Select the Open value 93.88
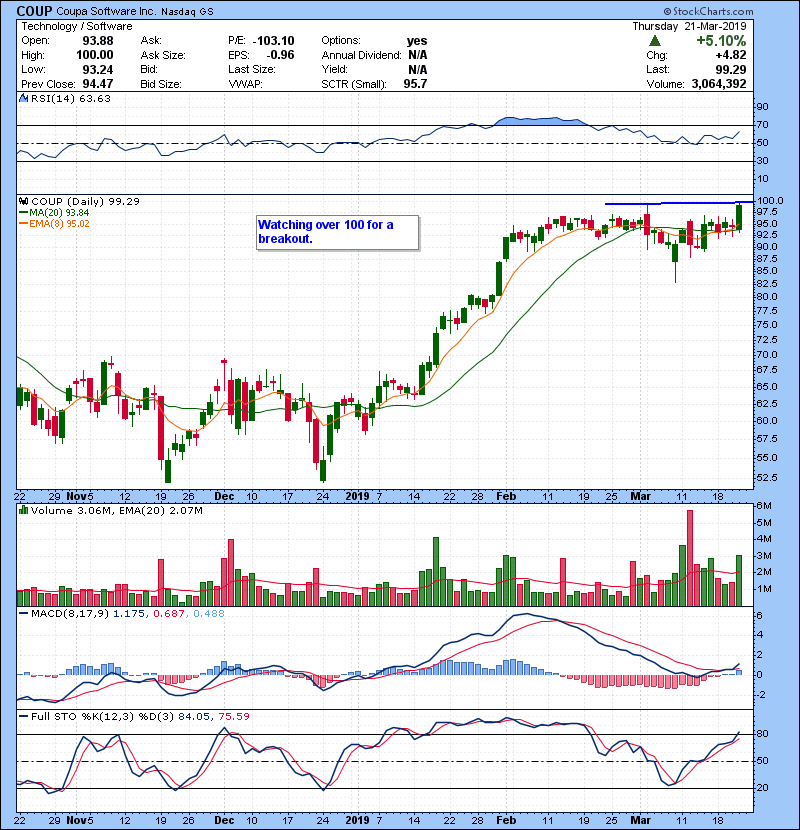Screen dimensions: 800x830 [x=98, y=41]
